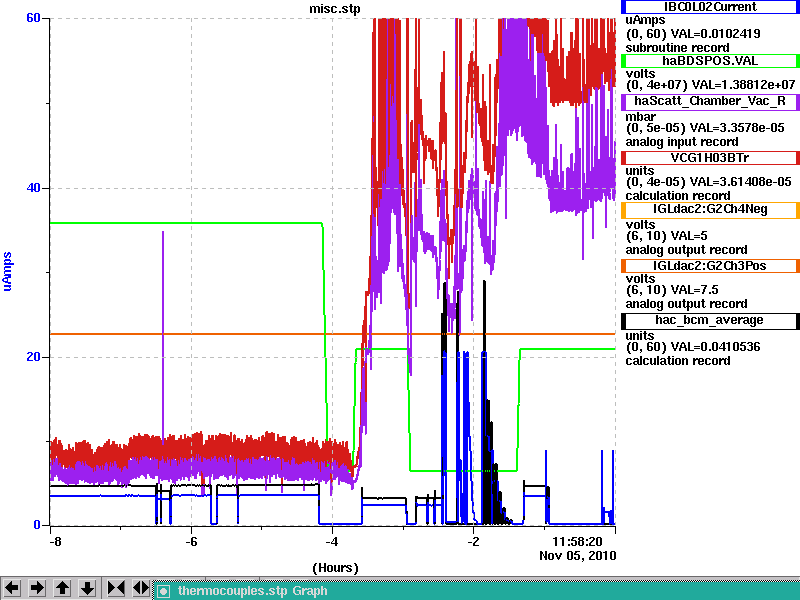This screenshot has width=800, height=600.
Task: Select the IBC0L02Current legend entry
Action: point(710,7)
